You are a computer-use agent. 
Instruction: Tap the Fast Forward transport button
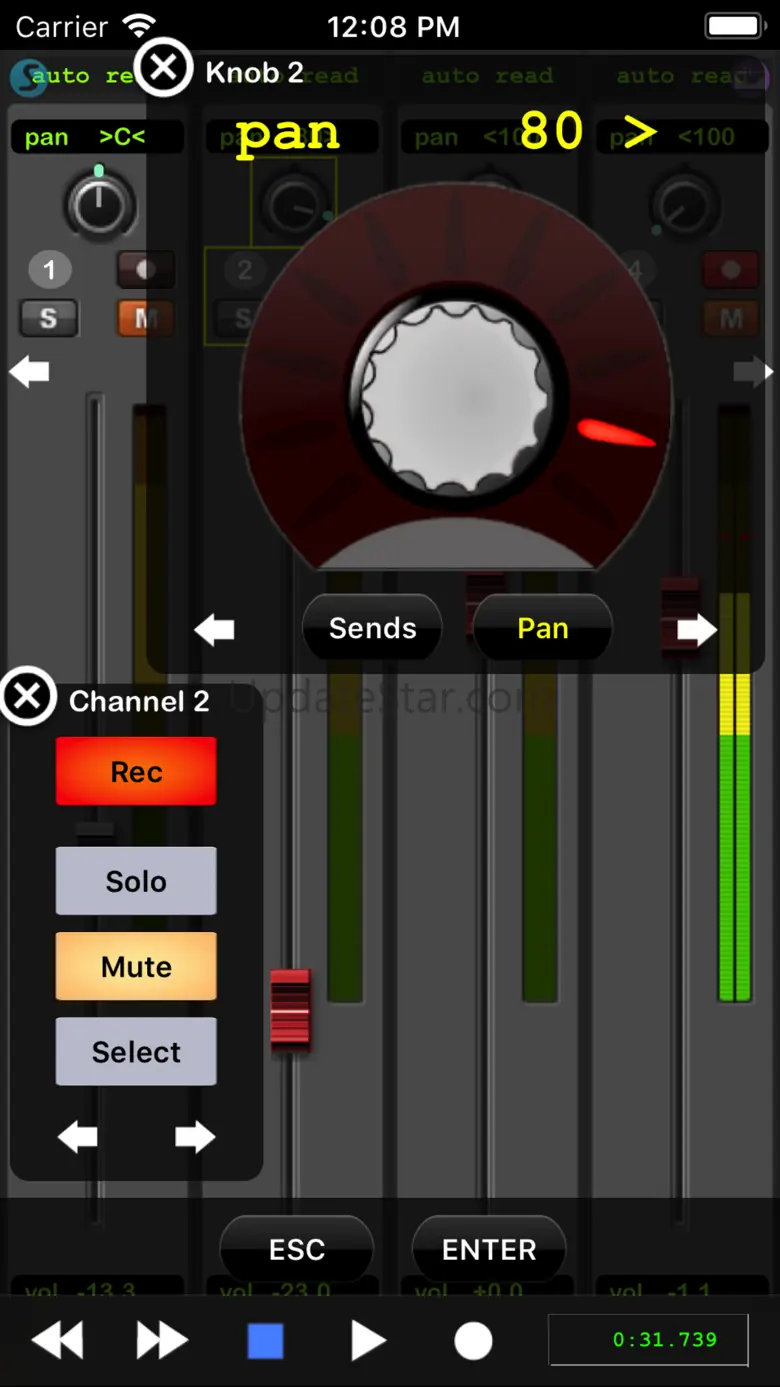coord(162,1341)
